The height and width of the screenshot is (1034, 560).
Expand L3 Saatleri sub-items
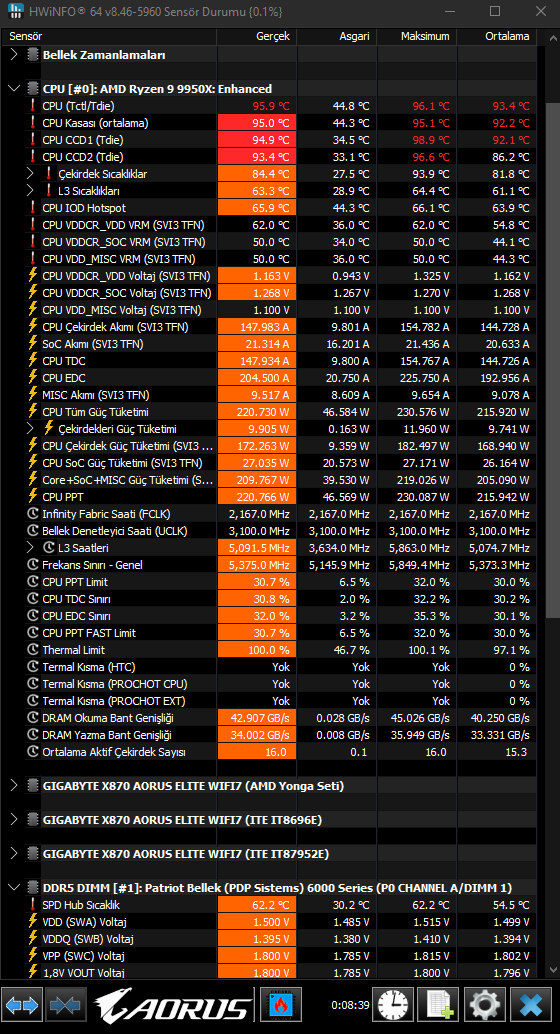30,548
